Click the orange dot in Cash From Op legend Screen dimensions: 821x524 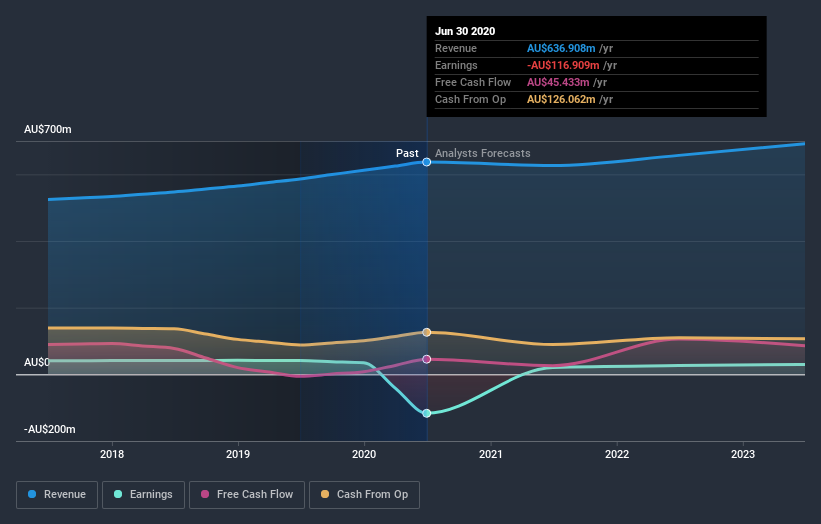[325, 494]
